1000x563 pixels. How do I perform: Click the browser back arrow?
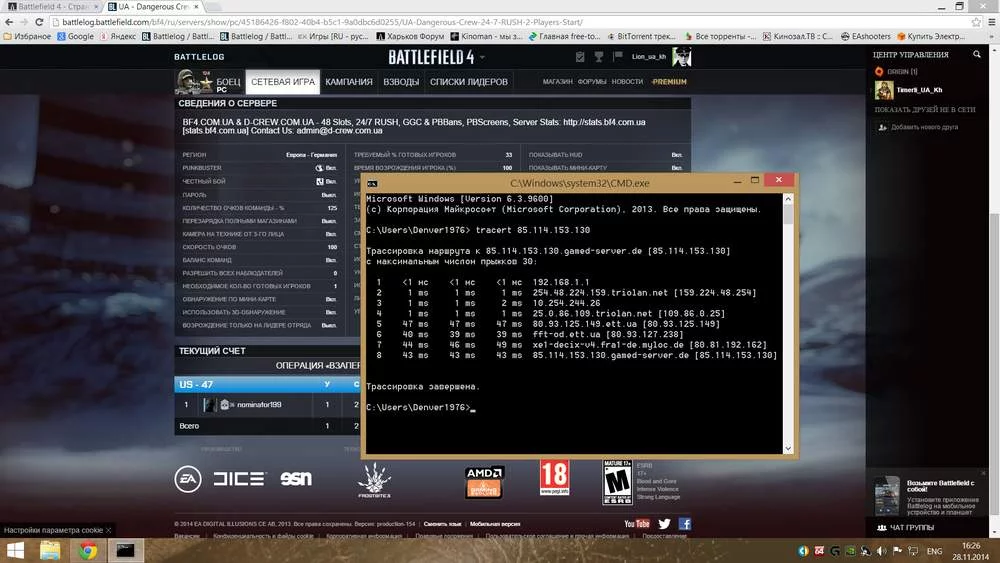coord(9,22)
